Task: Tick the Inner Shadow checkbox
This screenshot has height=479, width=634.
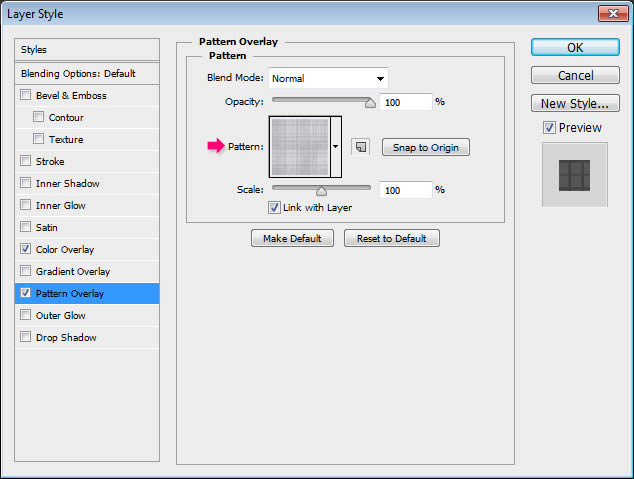Action: [25, 183]
